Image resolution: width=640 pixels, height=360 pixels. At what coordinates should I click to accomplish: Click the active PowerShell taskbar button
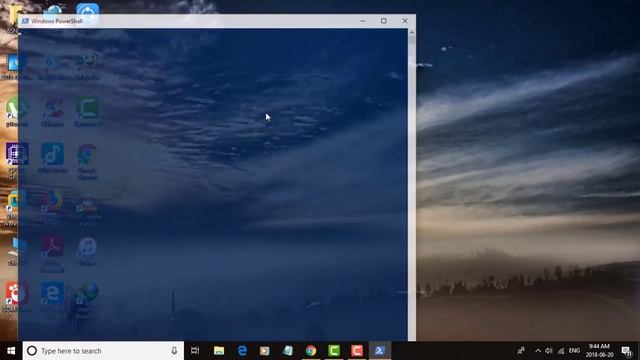point(380,351)
